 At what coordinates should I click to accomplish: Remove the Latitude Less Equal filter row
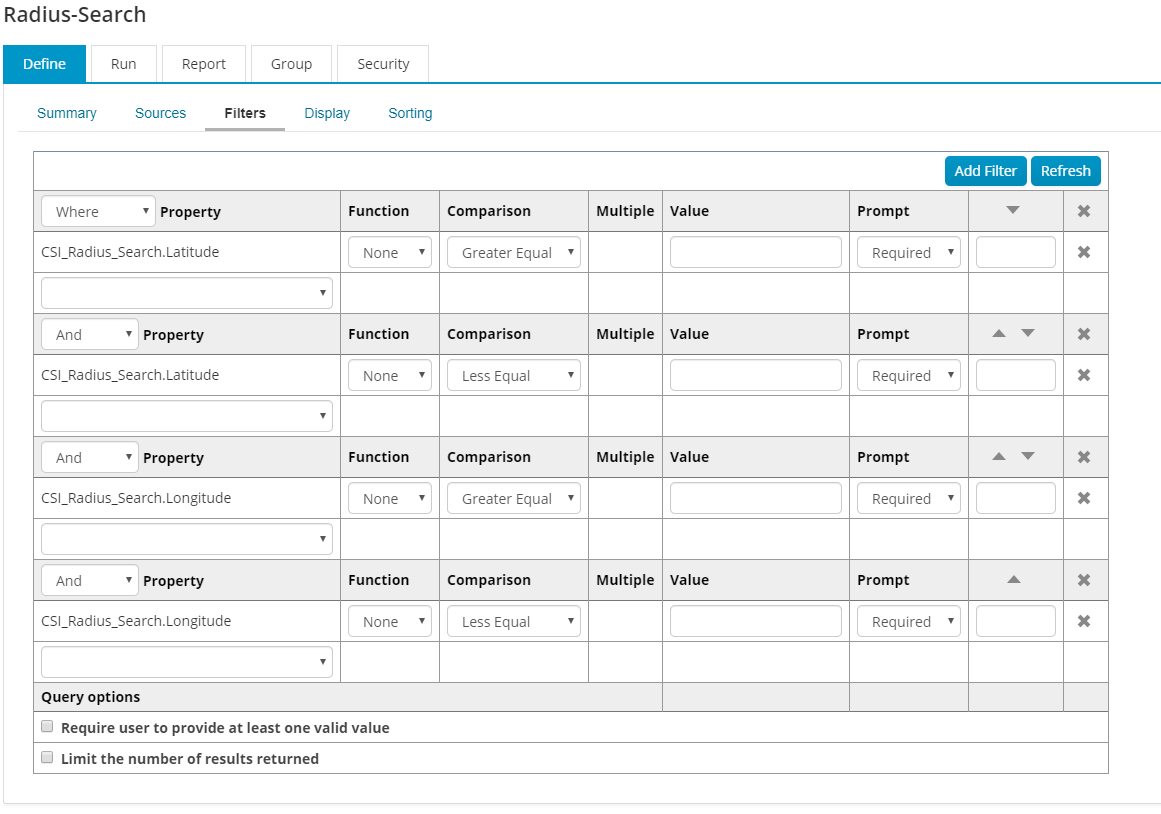[1083, 375]
